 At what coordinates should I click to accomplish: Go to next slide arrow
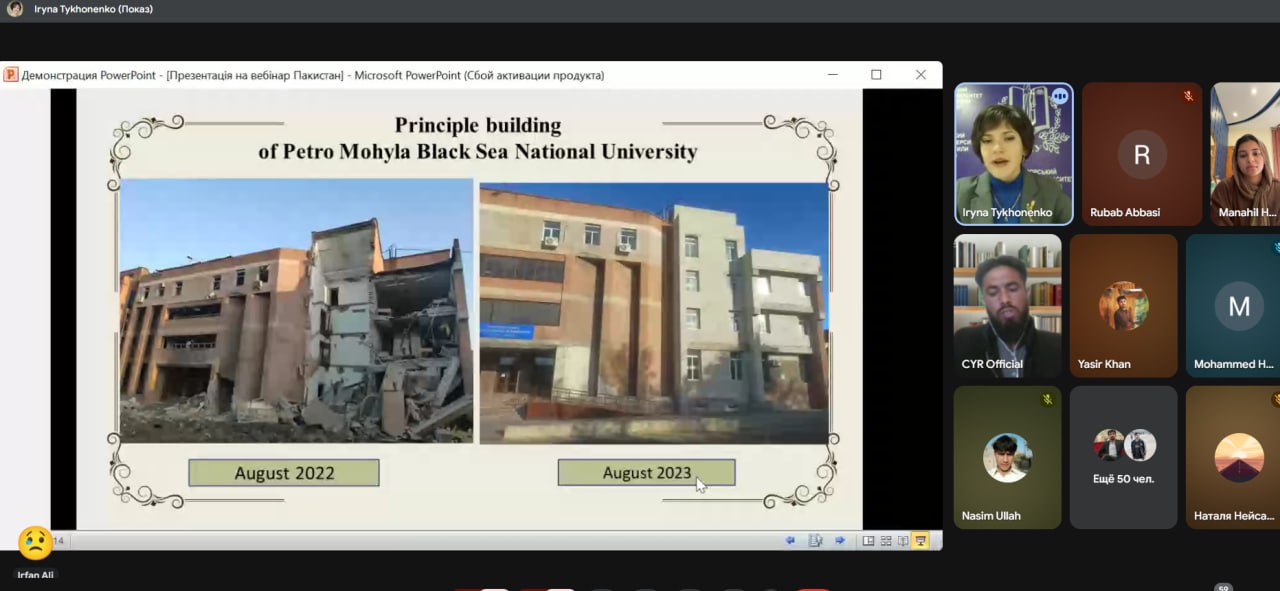tap(840, 541)
